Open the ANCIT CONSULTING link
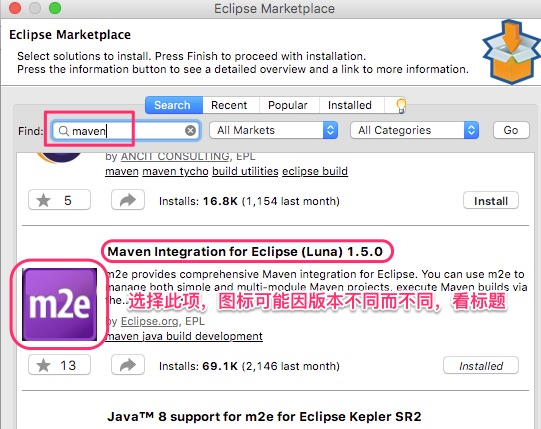The height and width of the screenshot is (429, 541). [x=175, y=156]
